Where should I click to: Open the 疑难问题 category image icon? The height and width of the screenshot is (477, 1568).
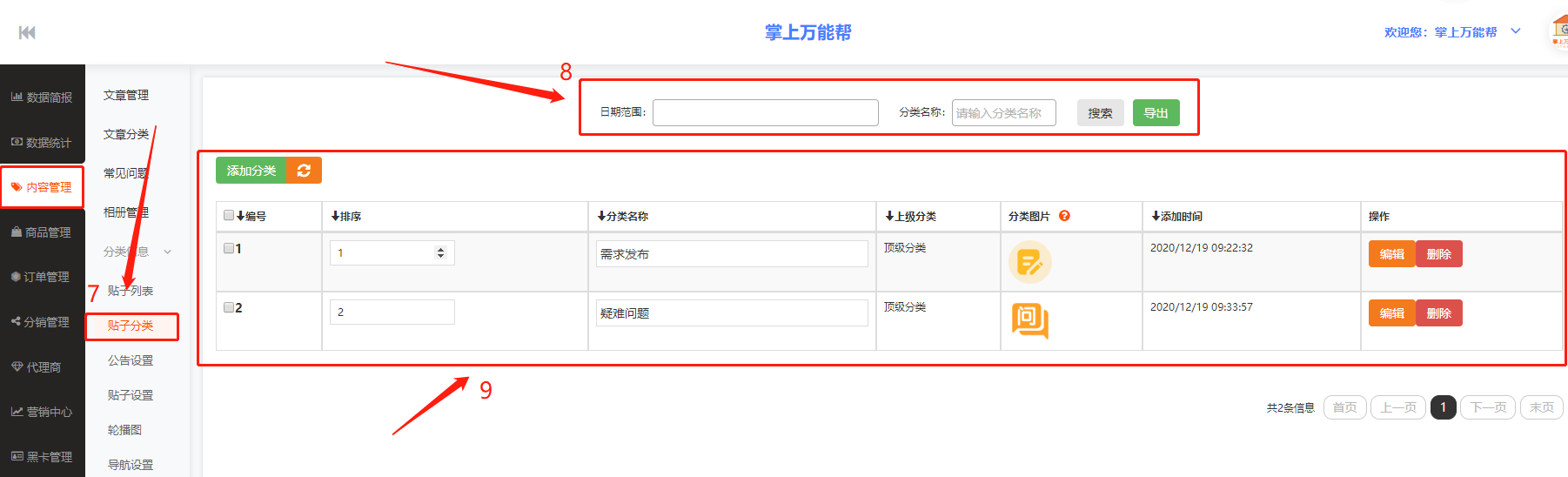click(1029, 320)
